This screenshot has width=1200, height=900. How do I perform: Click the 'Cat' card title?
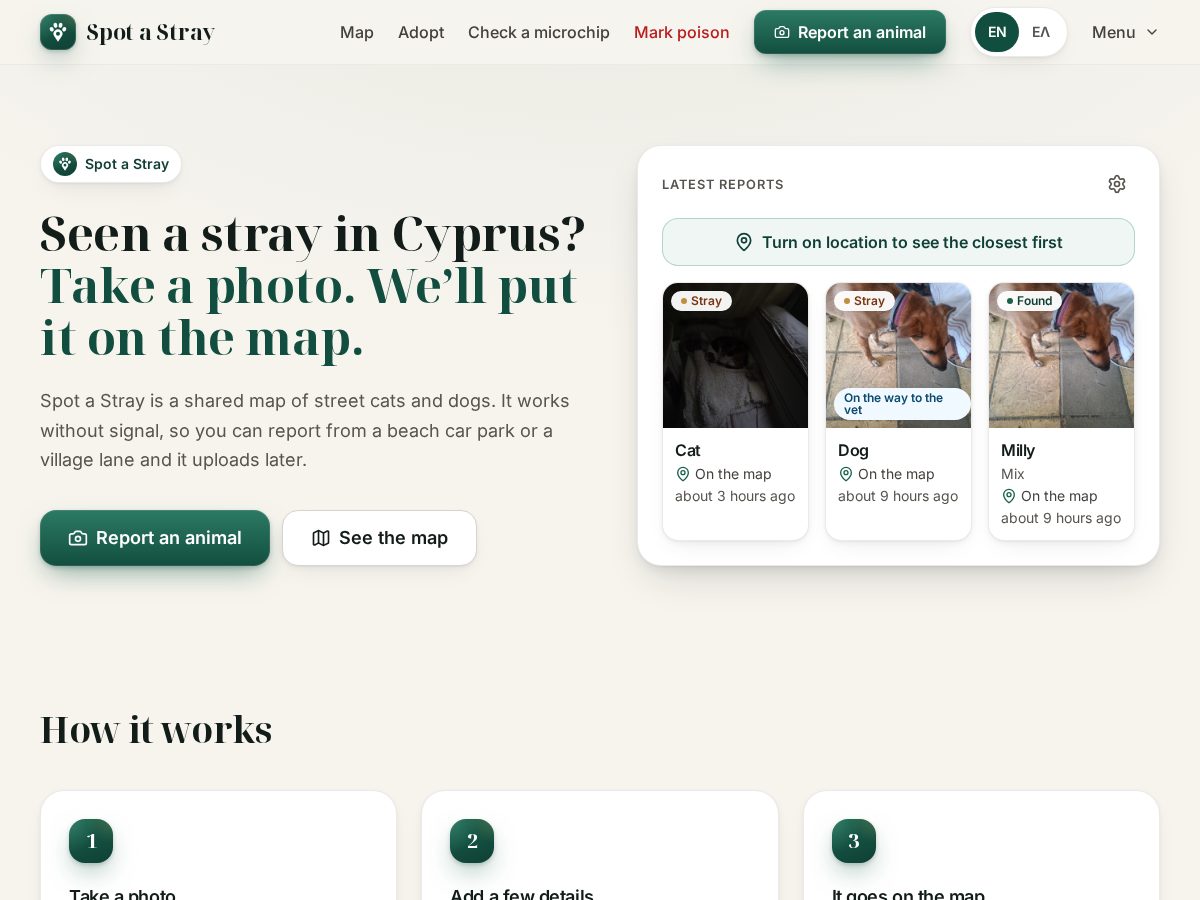click(688, 450)
